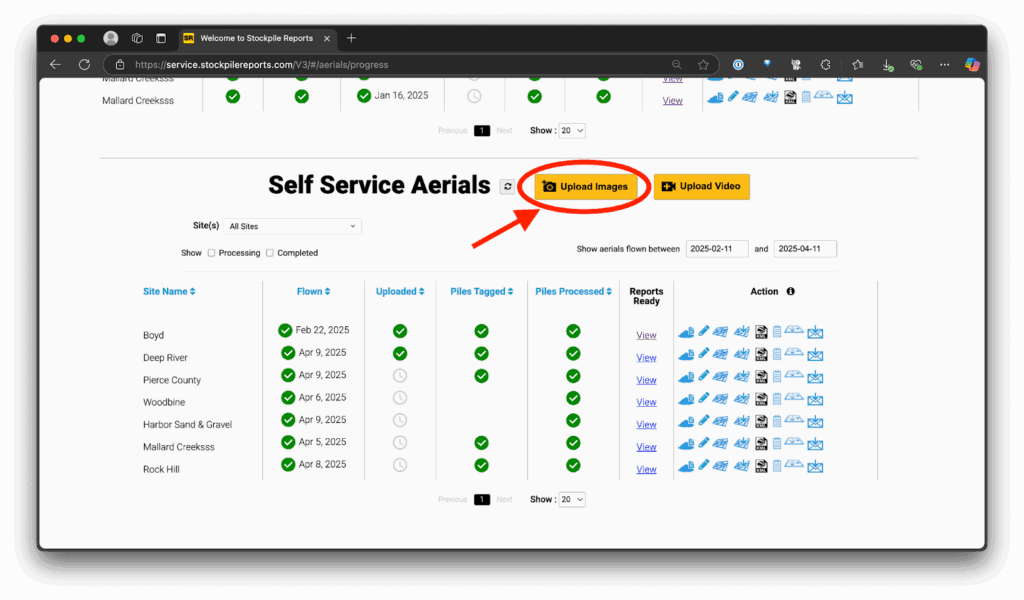This screenshot has height=600, width=1024.
Task: Open the stockpile report icon for Pierce County
Action: 686,378
